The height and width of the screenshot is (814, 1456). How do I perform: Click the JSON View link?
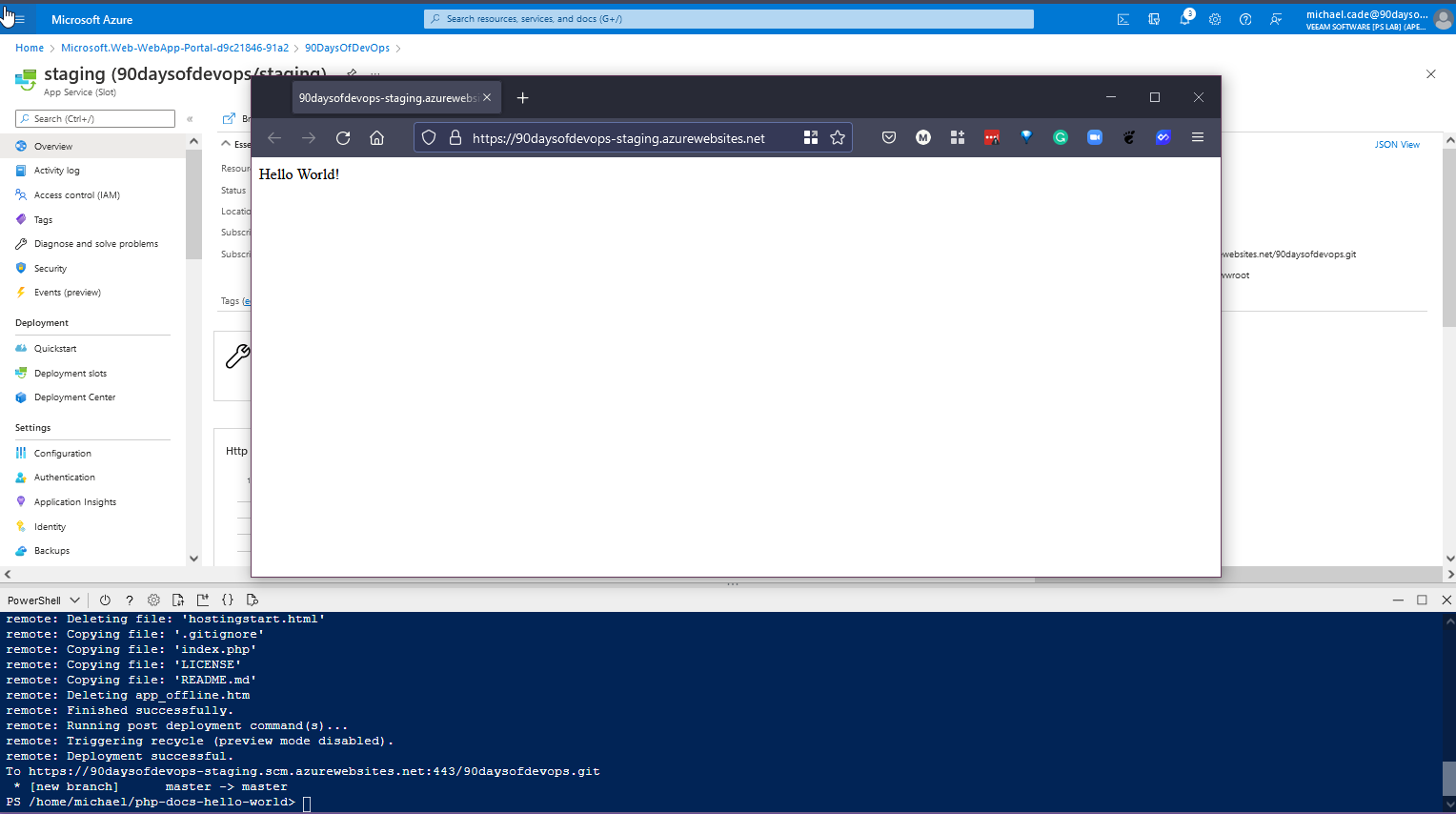point(1396,145)
